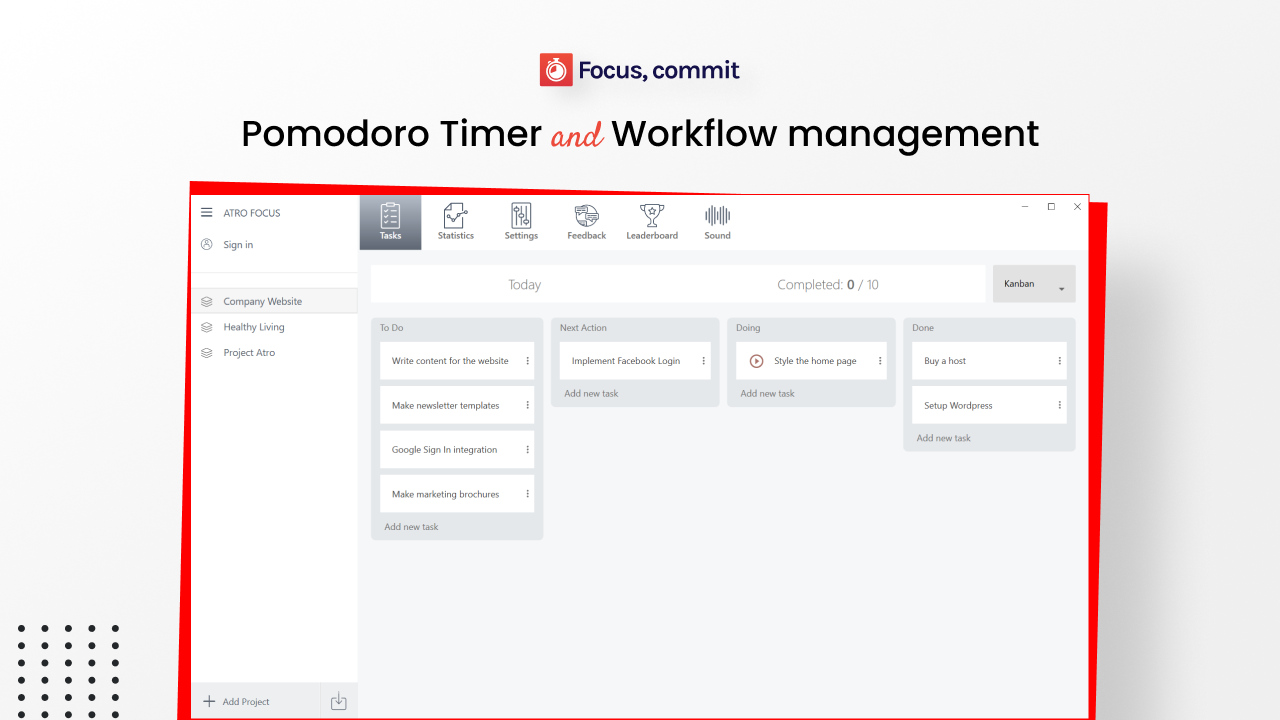This screenshot has width=1280, height=720.
Task: Open options for Implement Facebook Login
Action: [x=704, y=361]
